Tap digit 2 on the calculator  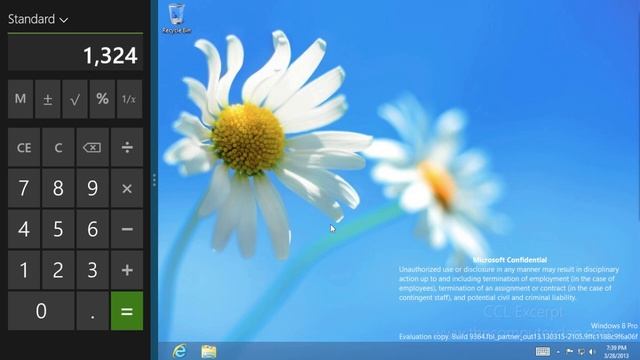58,270
